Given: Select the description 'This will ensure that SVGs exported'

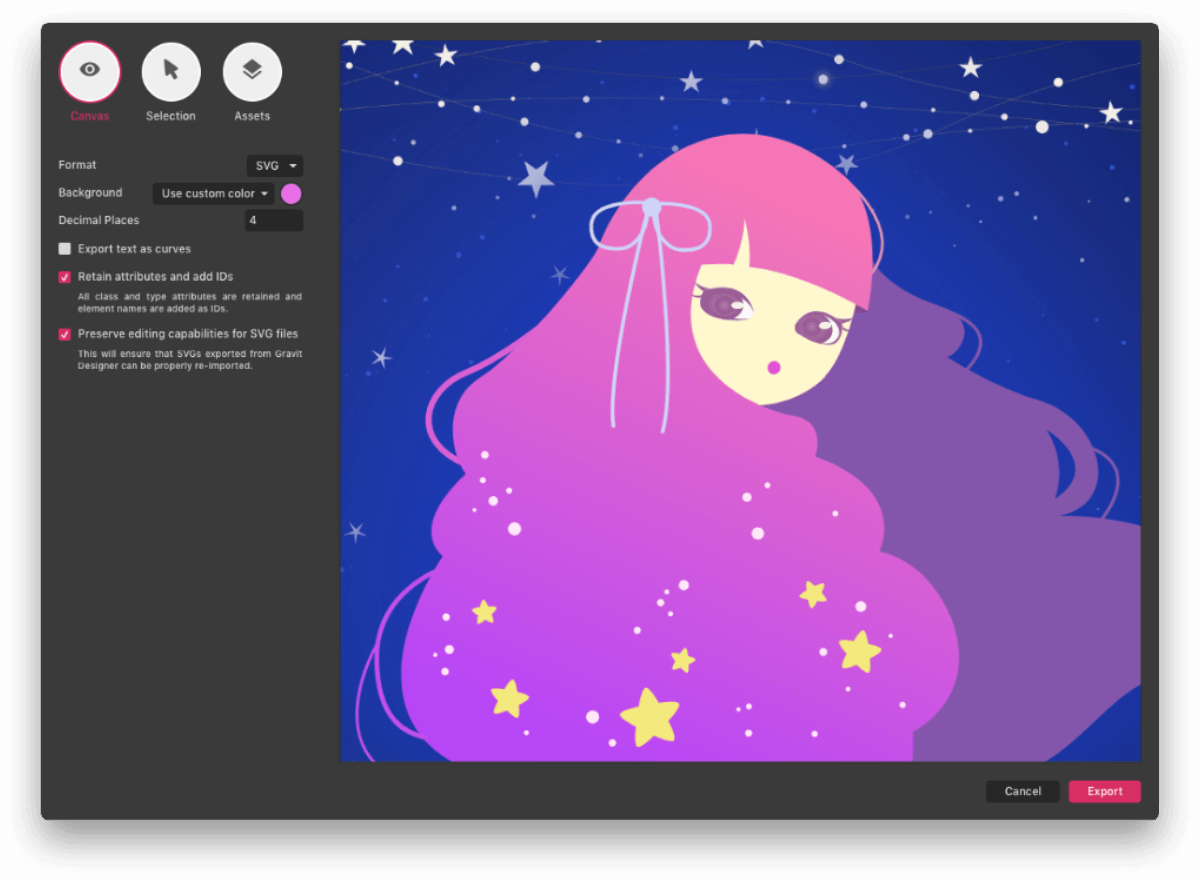Looking at the screenshot, I should point(190,360).
